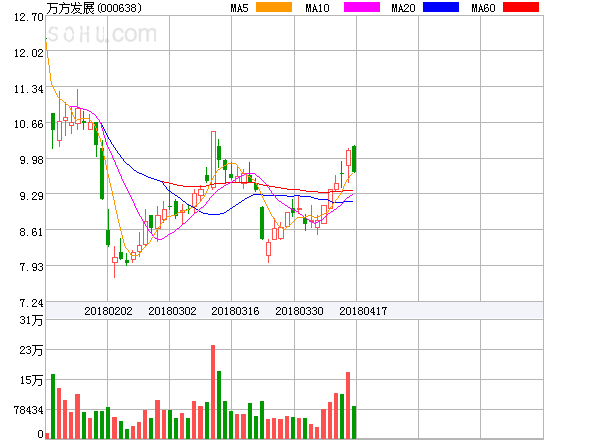Viewport: 600px width, 440px height.
Task: Click the 10.66 price axis label
Action: [29, 124]
